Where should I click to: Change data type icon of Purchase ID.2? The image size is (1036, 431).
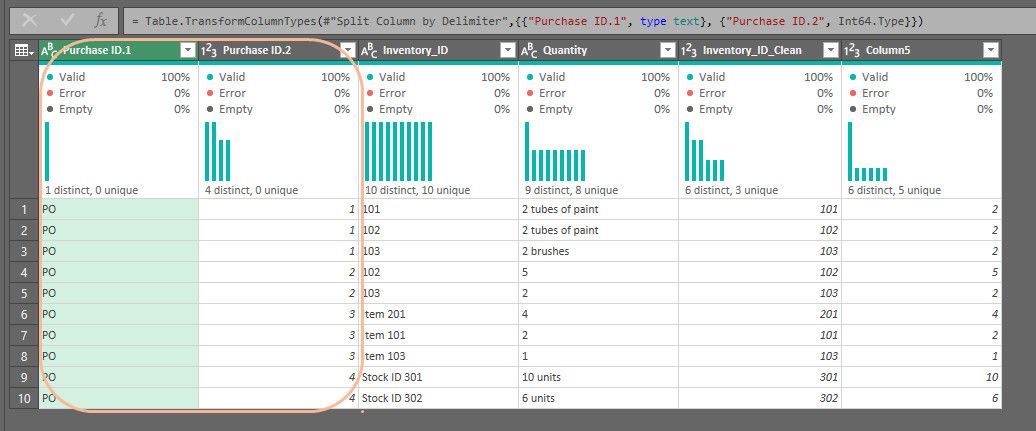209,50
